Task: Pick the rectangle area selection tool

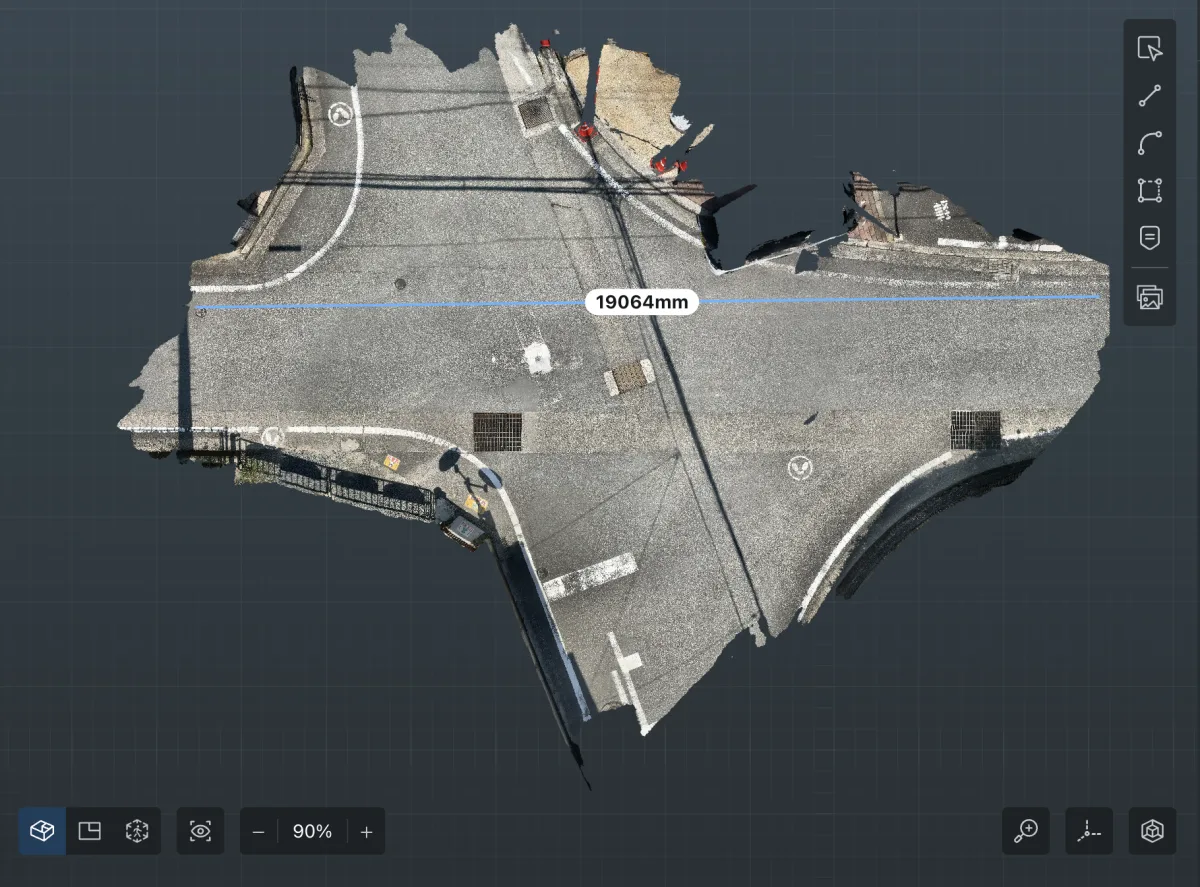Action: click(x=1150, y=190)
